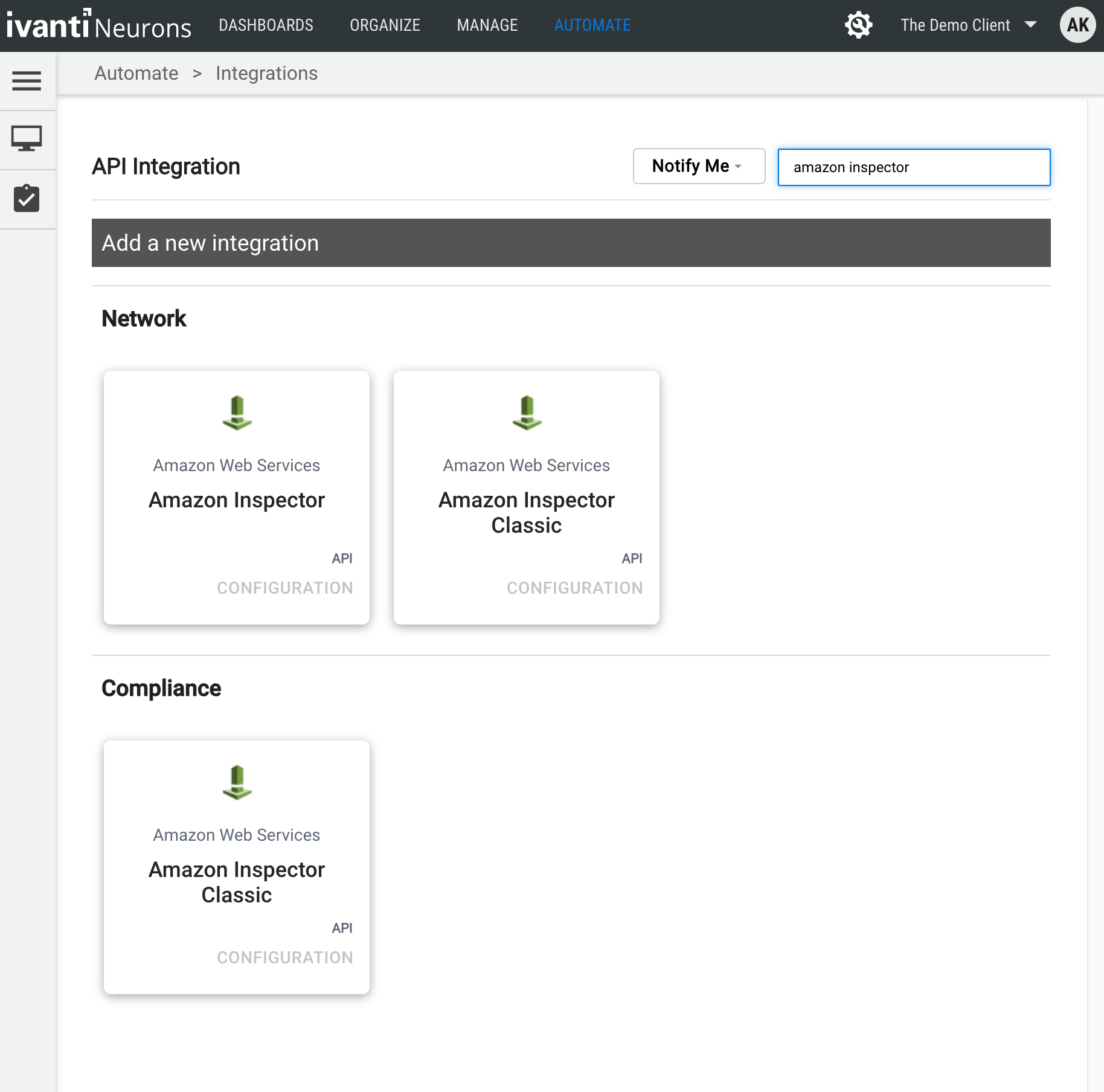Viewport: 1104px width, 1092px height.
Task: Click the AWS icon on Amazon Inspector card
Action: (236, 413)
